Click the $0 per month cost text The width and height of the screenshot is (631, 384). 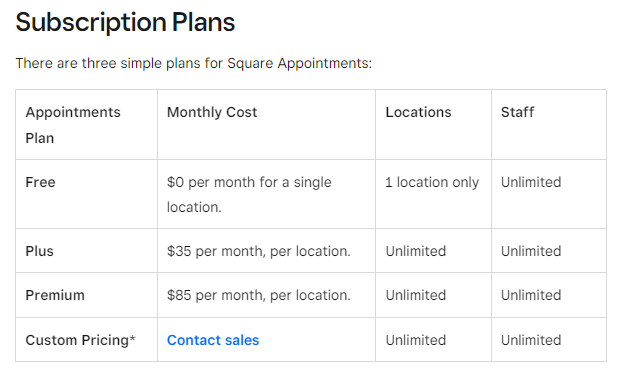click(249, 194)
